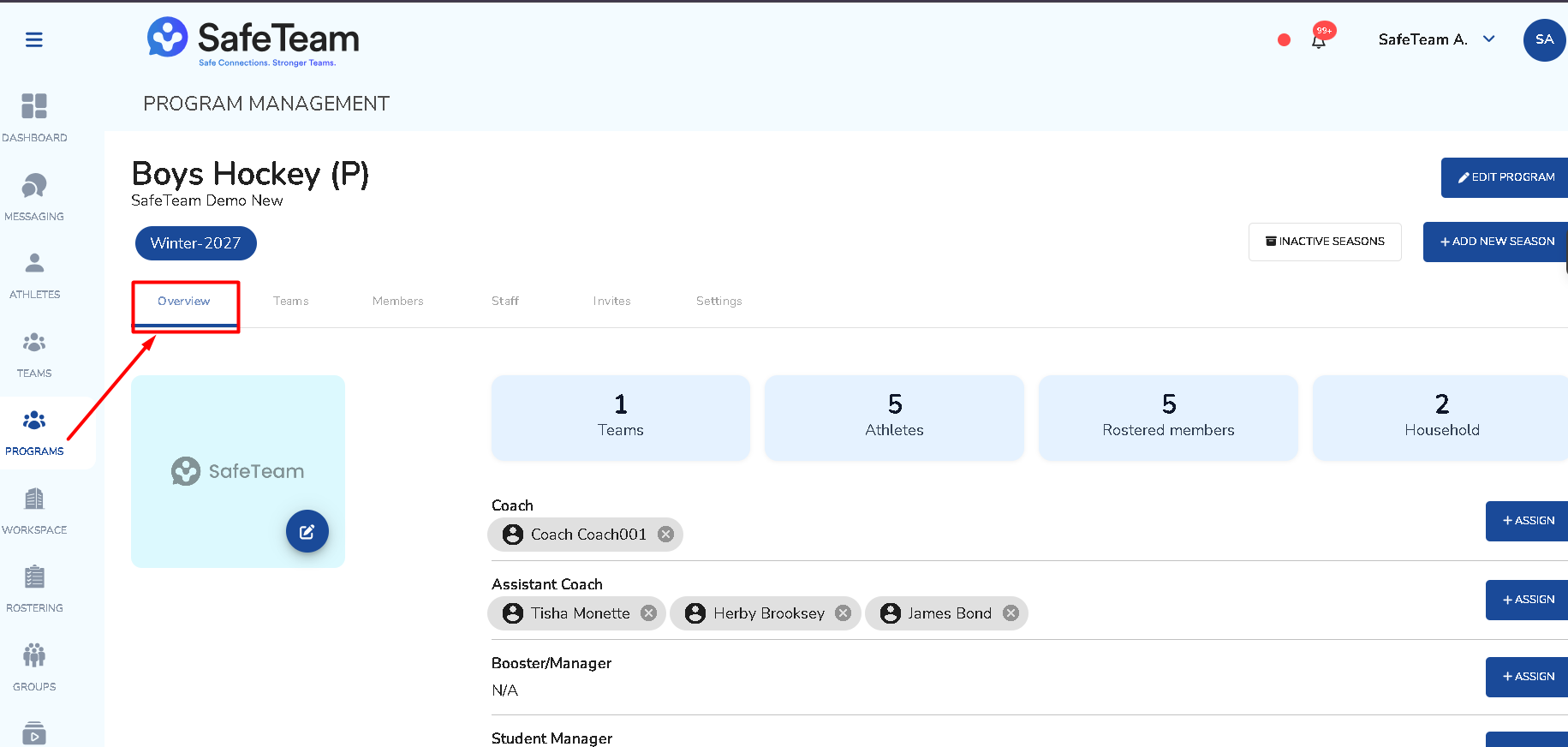Viewport: 1568px width, 747px height.
Task: Switch to the Invites tab
Action: coord(611,302)
